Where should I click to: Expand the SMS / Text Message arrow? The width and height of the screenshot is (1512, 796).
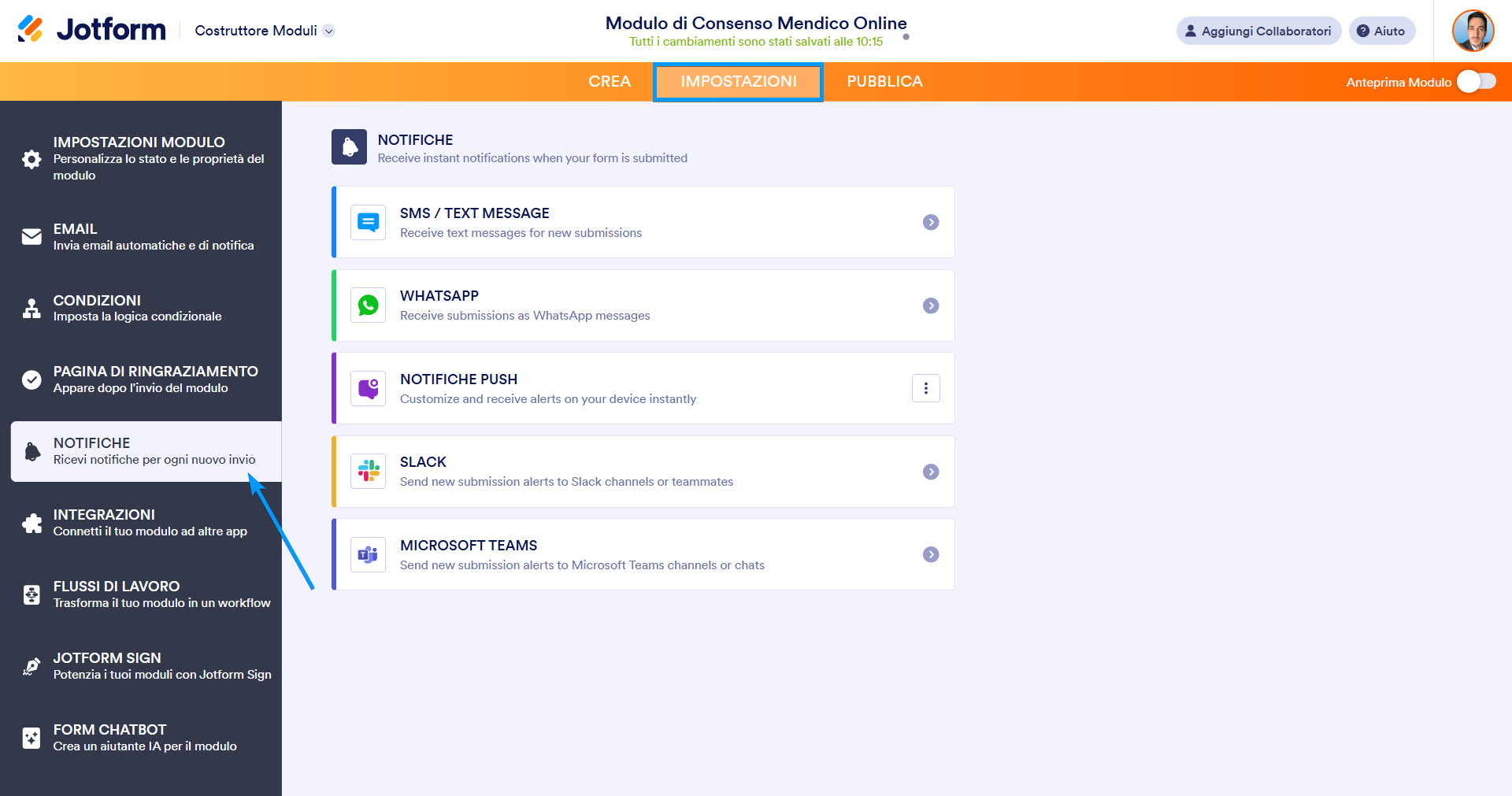pos(931,223)
